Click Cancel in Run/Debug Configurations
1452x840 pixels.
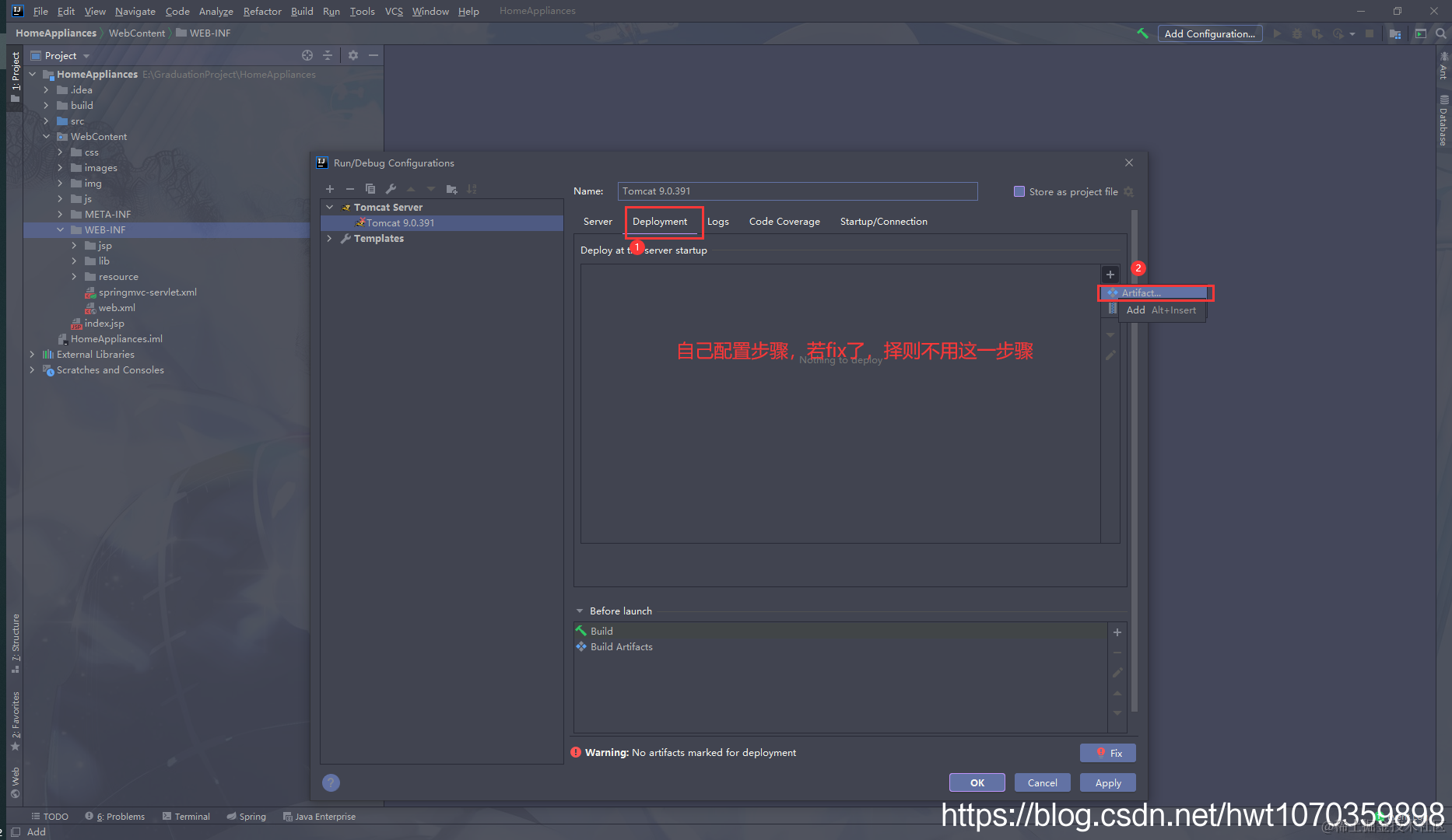1043,782
